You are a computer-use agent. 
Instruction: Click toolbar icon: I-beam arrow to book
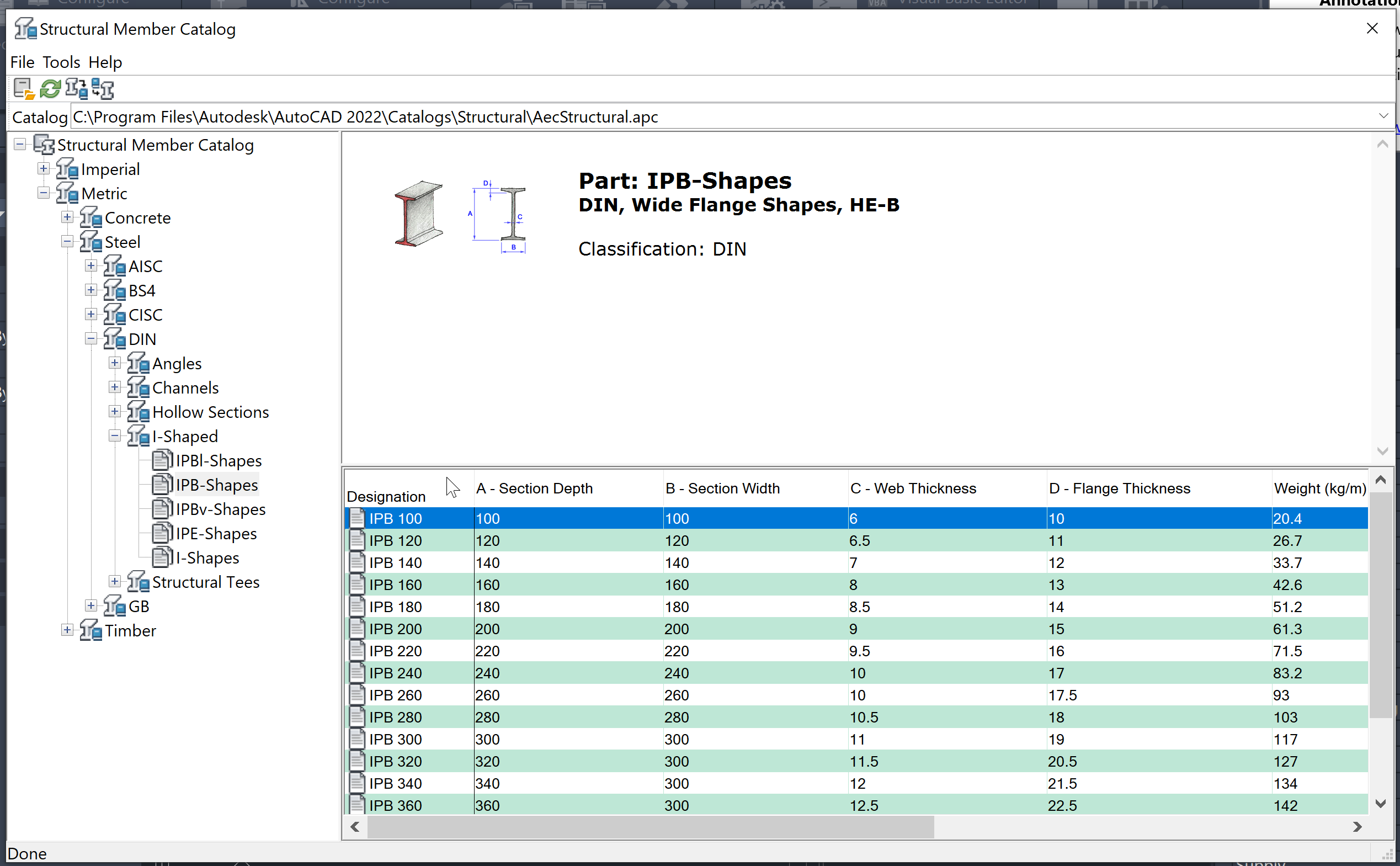pos(76,89)
